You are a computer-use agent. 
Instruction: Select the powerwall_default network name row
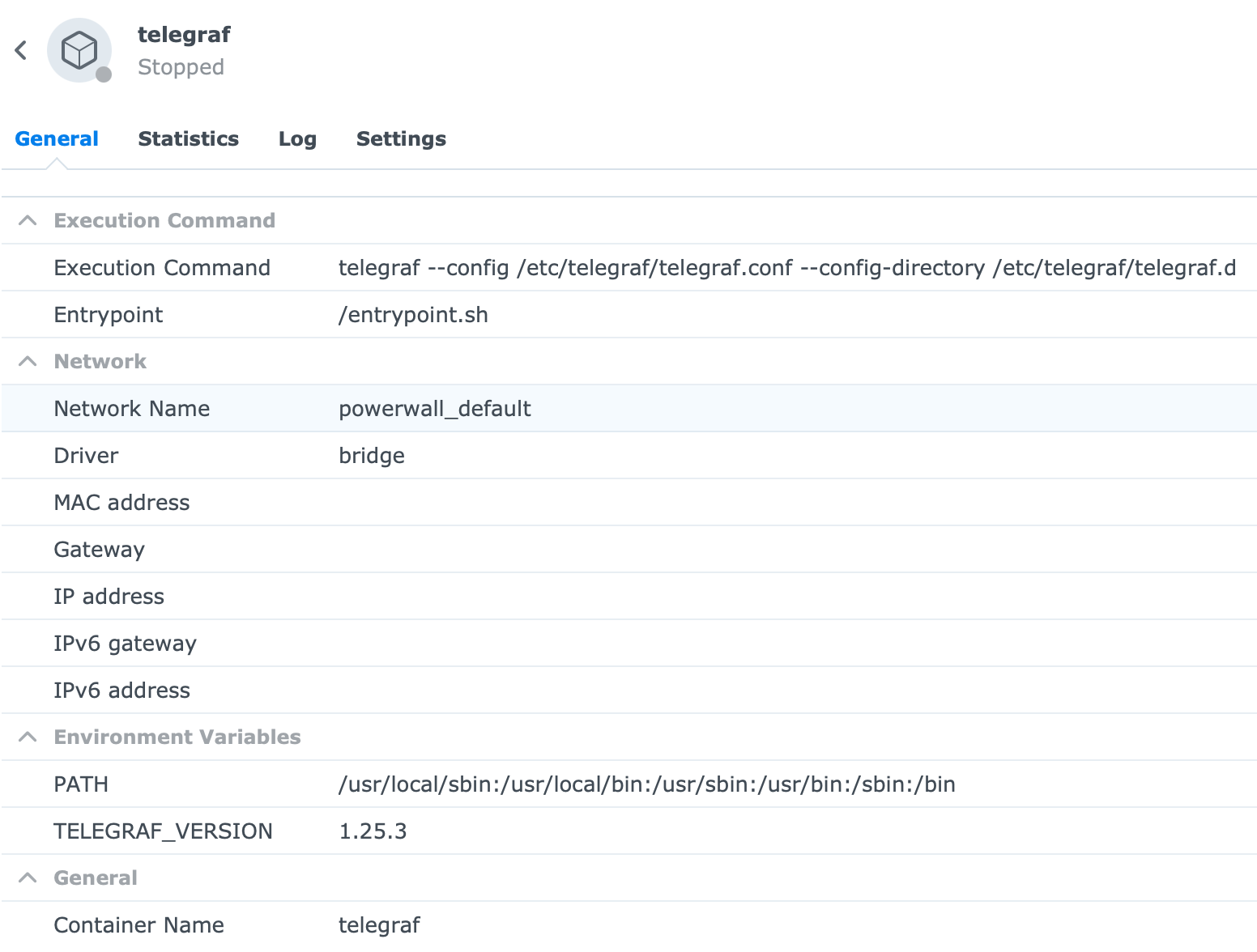(435, 408)
